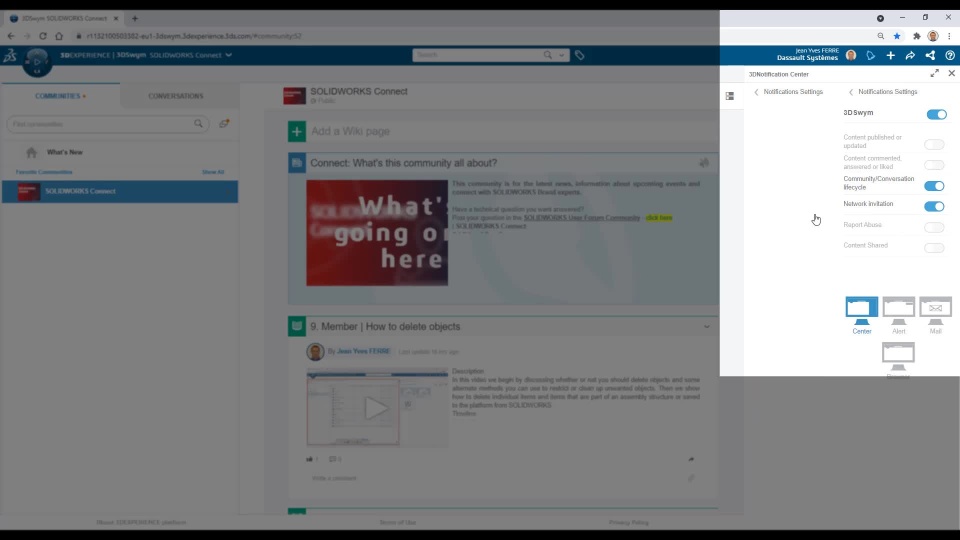This screenshot has height=540, width=960.
Task: Open a new browser tab
Action: click(135, 18)
